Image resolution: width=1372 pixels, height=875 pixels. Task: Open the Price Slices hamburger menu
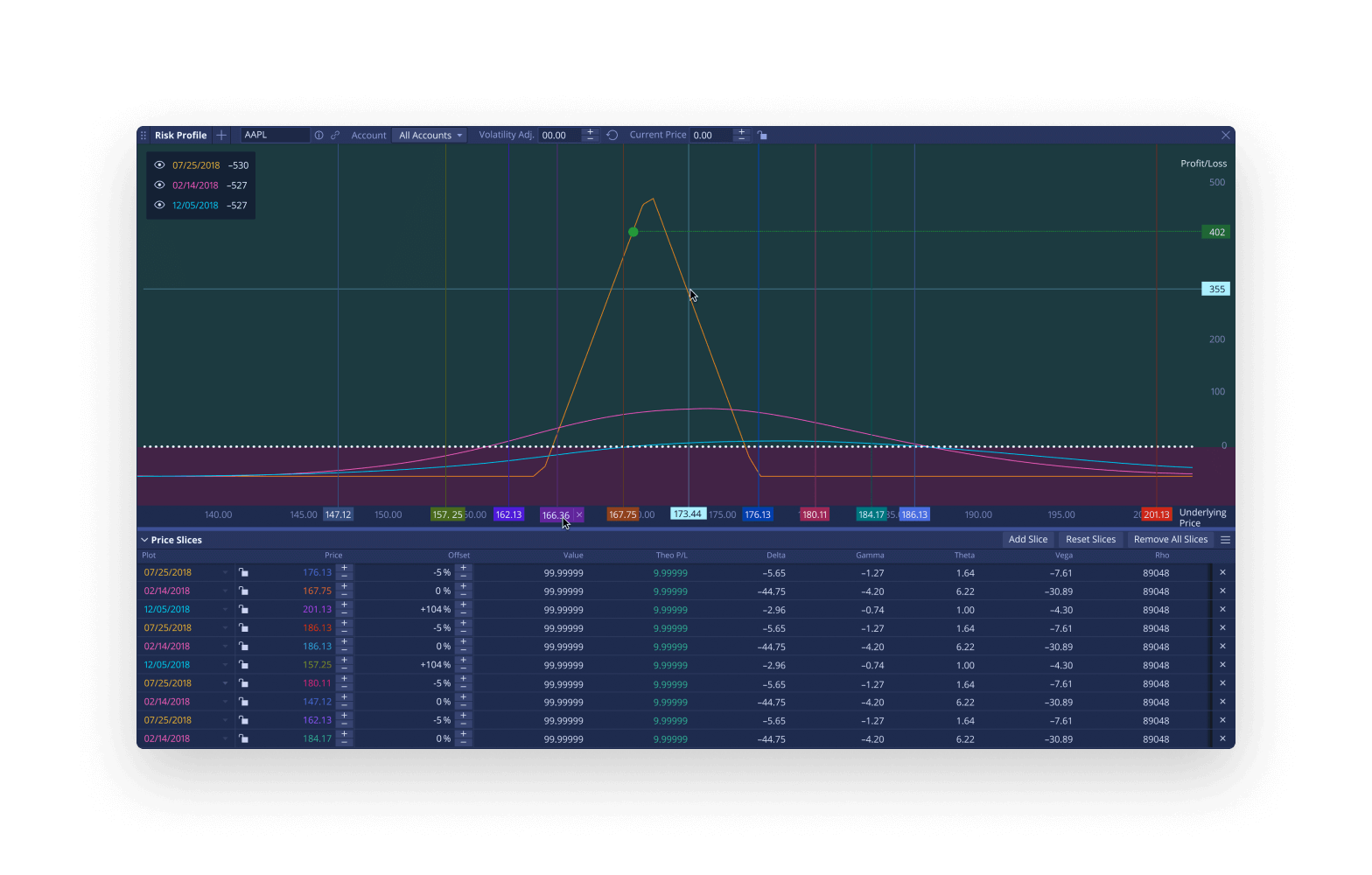(1225, 540)
